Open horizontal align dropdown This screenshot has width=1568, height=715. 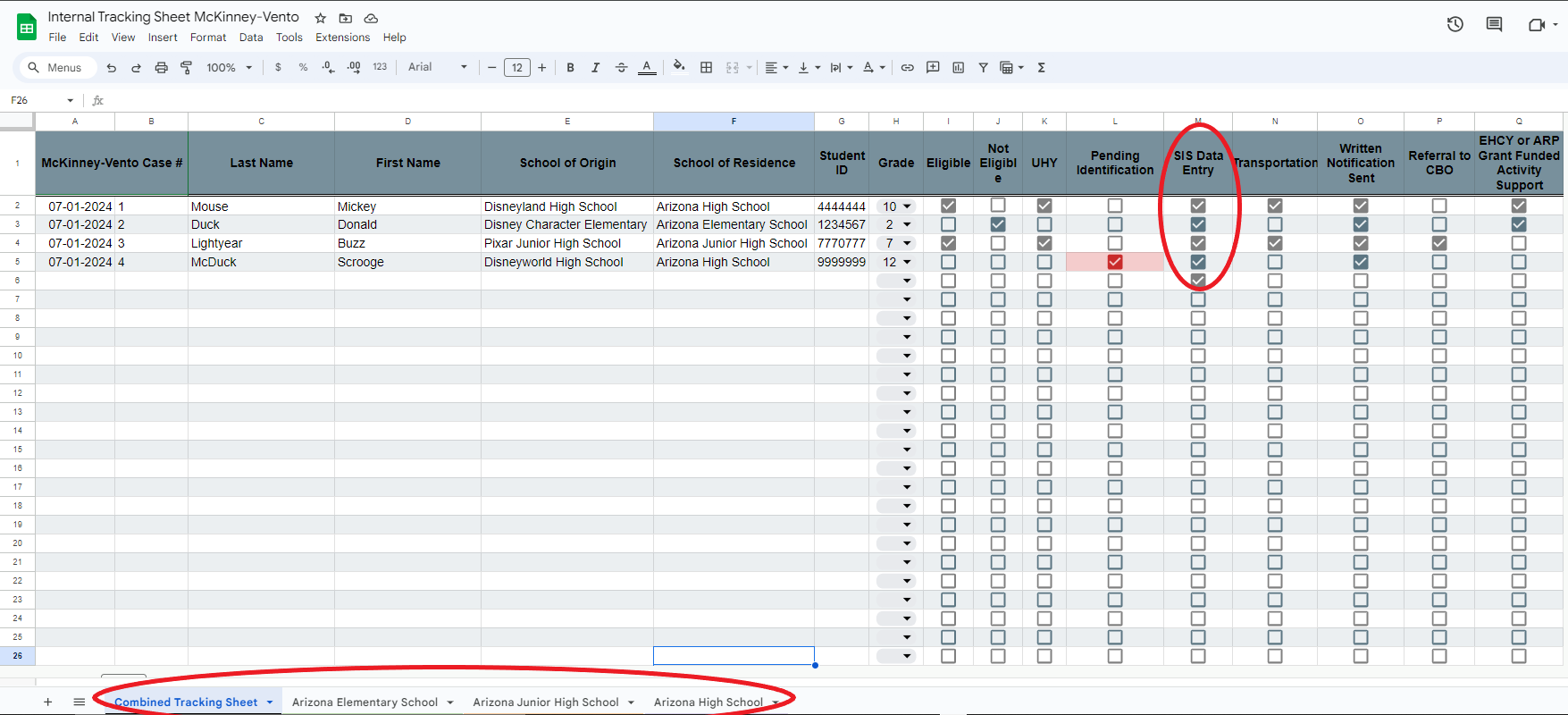(776, 68)
